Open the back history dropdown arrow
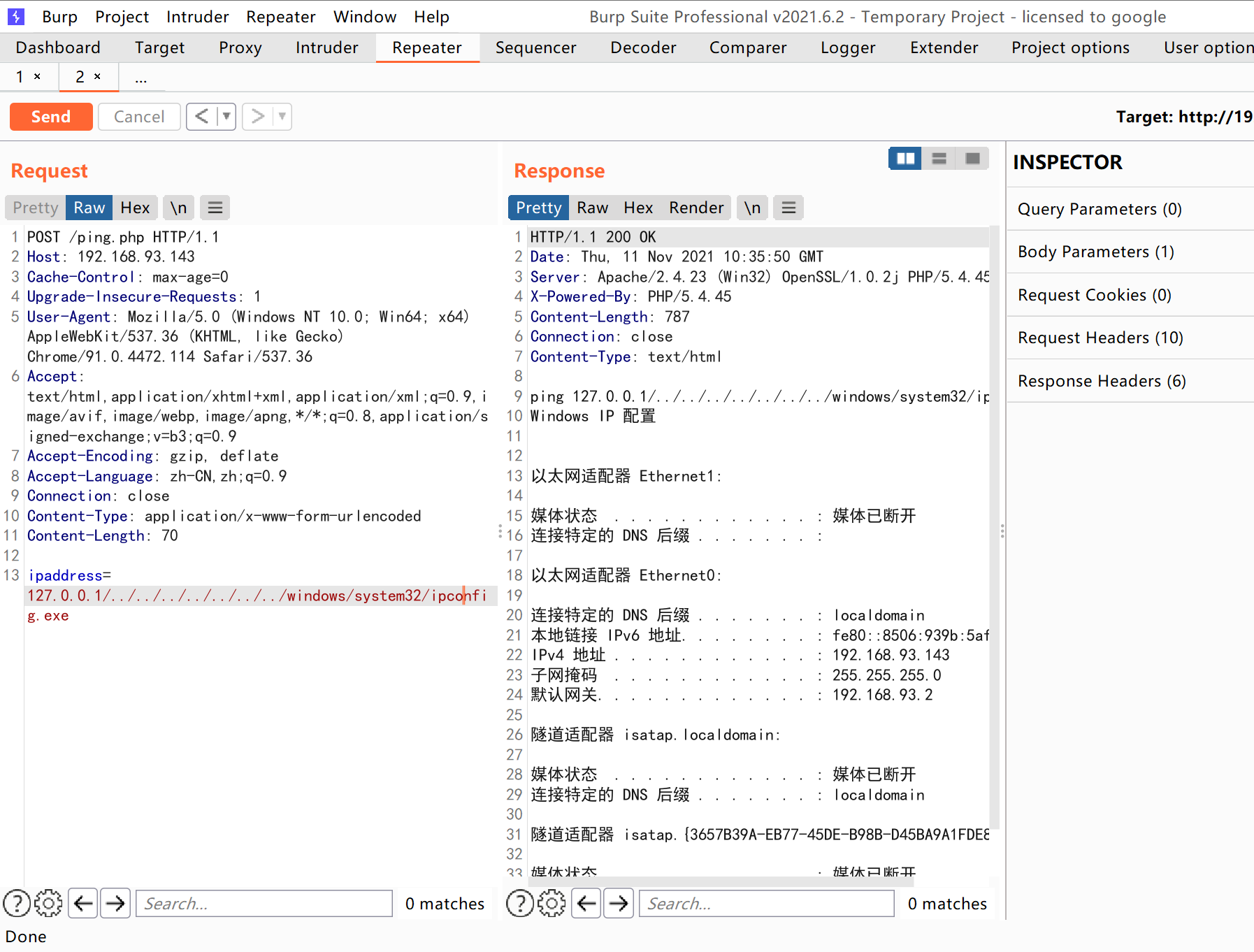 (226, 116)
